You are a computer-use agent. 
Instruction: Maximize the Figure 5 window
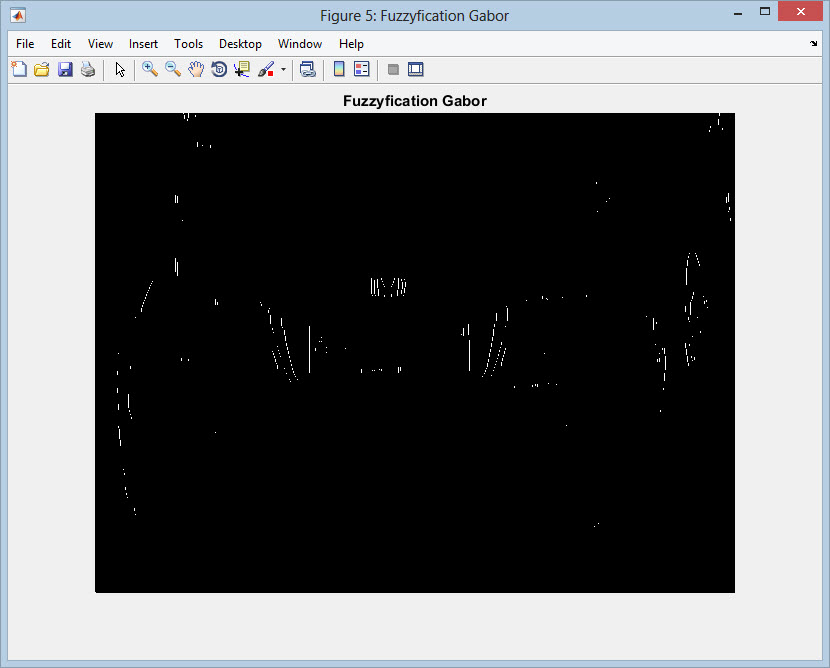coord(765,12)
